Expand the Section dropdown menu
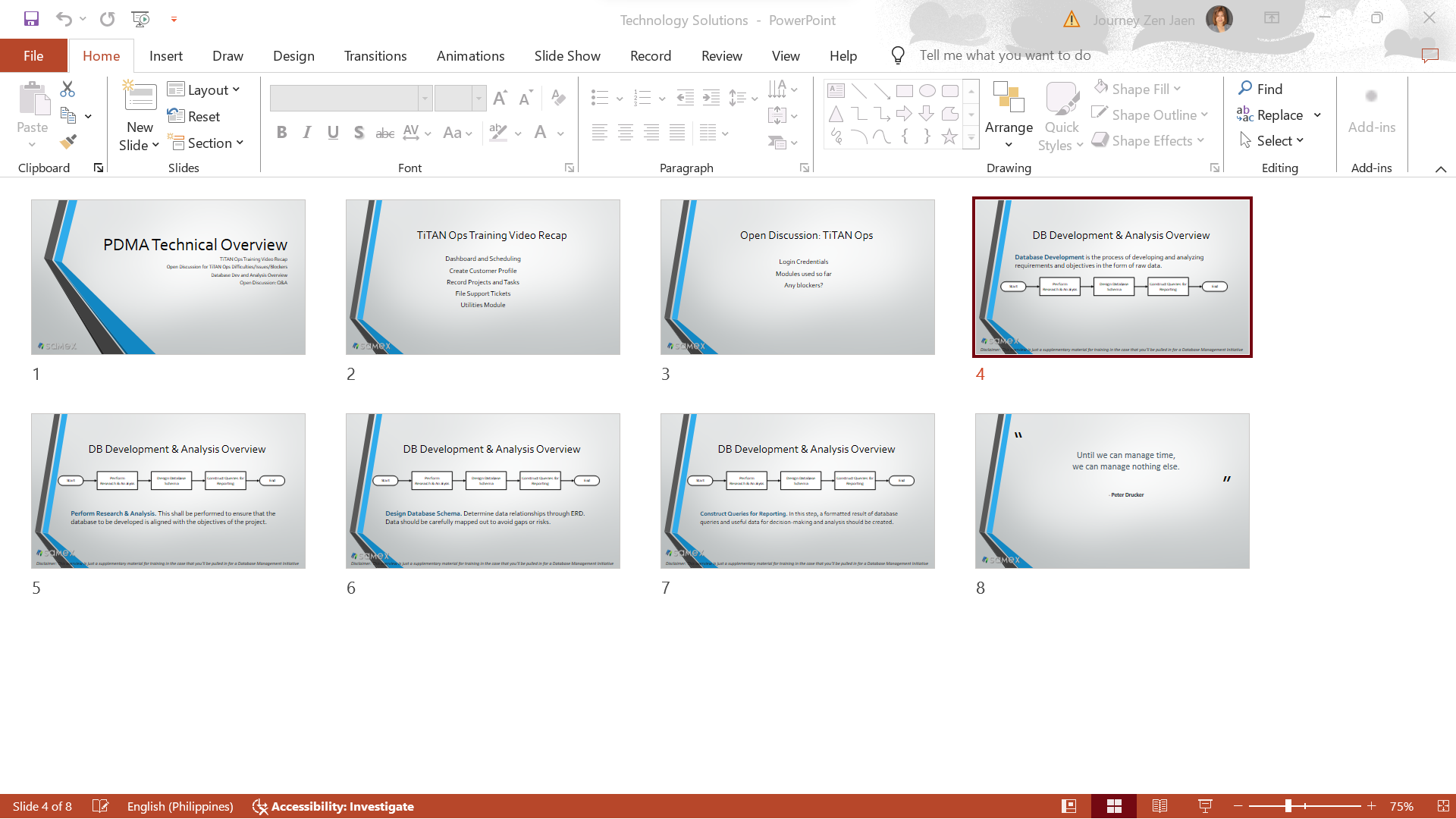The image size is (1456, 819). [206, 143]
